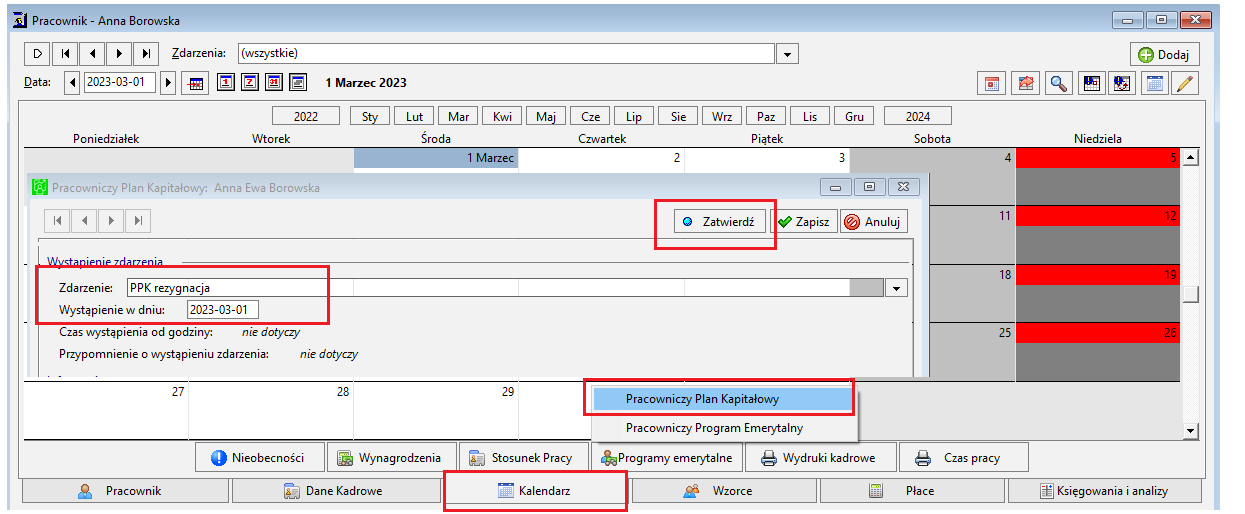Click Czas pracy button
This screenshot has height=514, width=1245.
click(963, 458)
